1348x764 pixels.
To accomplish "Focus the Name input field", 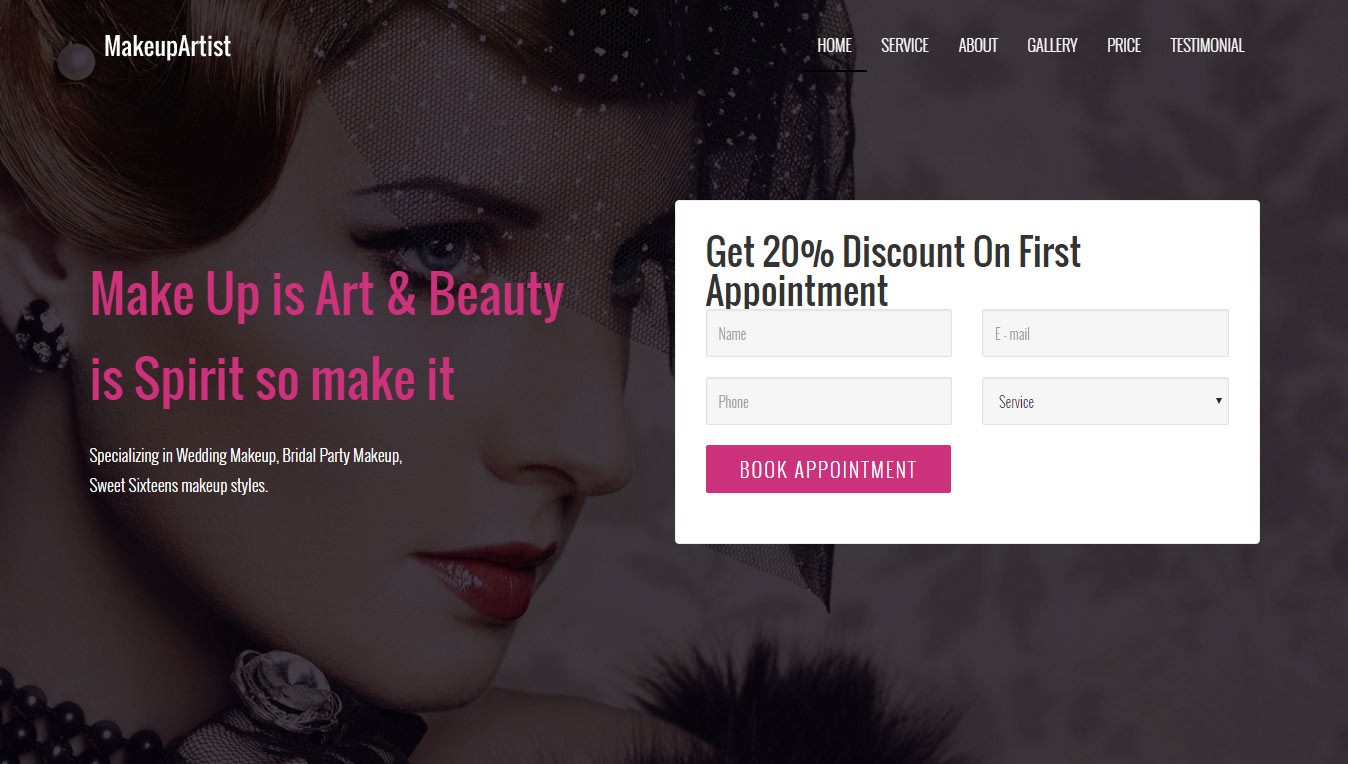I will [x=828, y=333].
